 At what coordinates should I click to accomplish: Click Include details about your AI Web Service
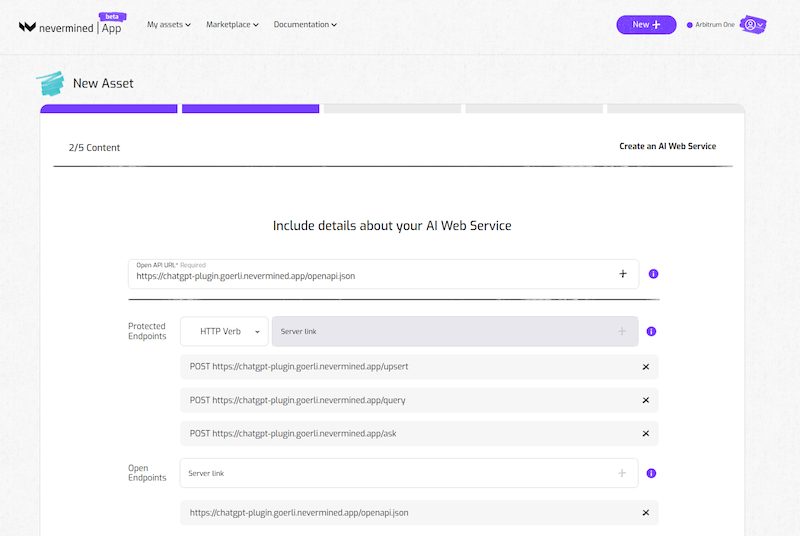392,226
